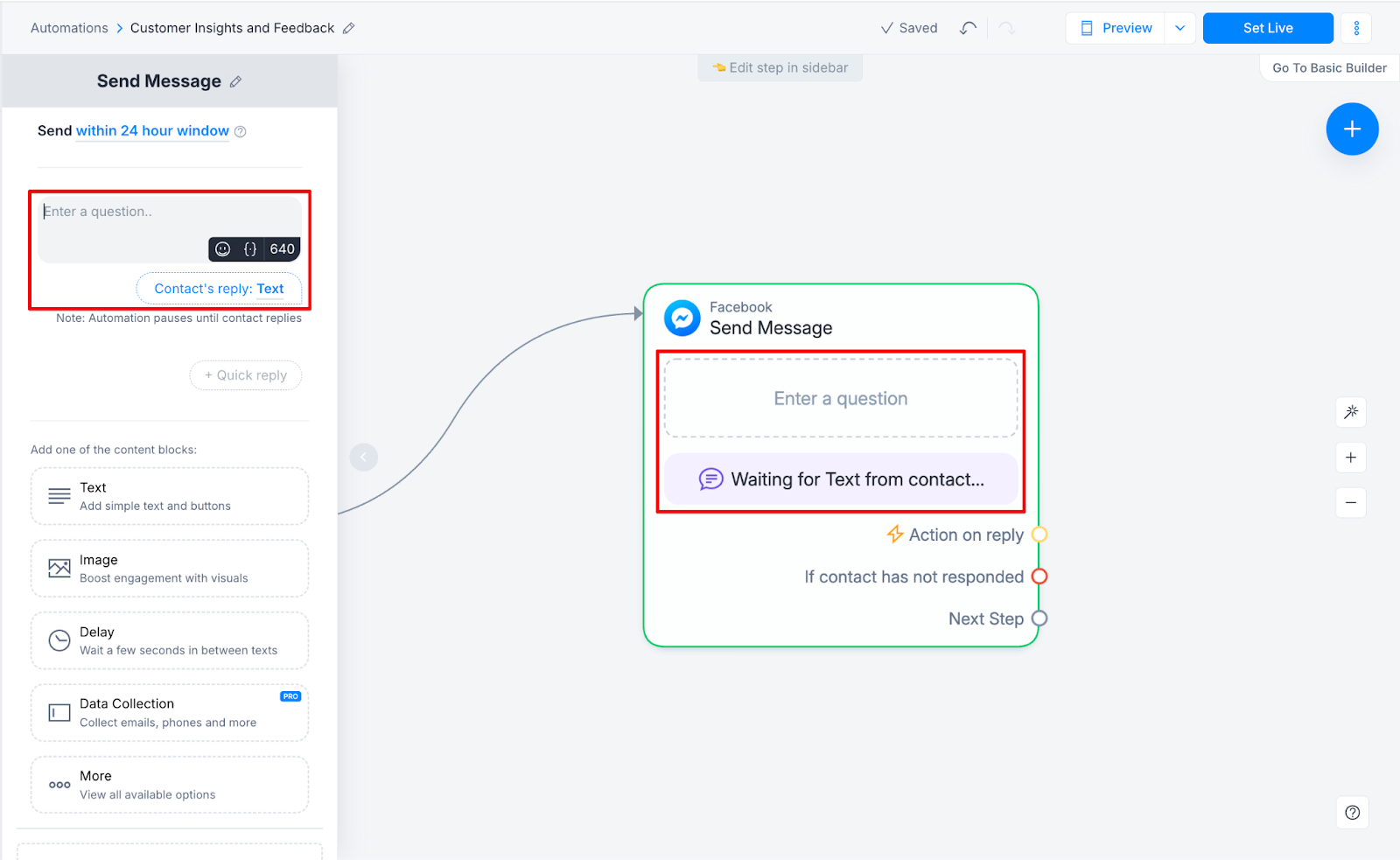Insert a variable using the curly braces icon
This screenshot has height=860, width=1400.
click(x=250, y=249)
